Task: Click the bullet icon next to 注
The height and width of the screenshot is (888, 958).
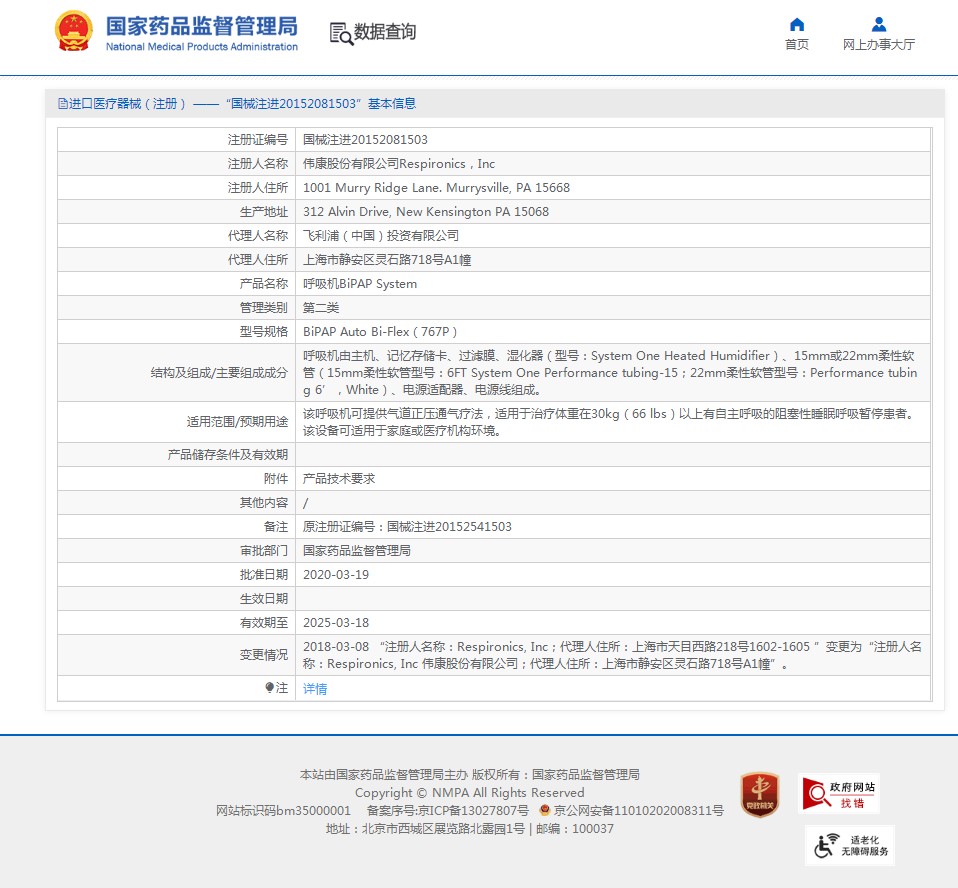Action: point(269,688)
